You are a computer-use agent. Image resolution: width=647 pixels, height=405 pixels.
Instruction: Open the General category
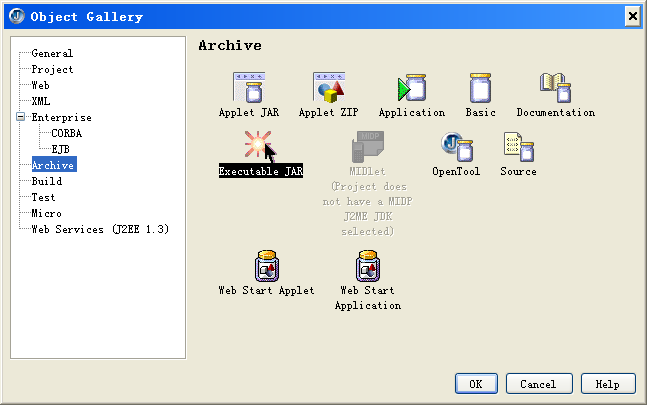52,53
